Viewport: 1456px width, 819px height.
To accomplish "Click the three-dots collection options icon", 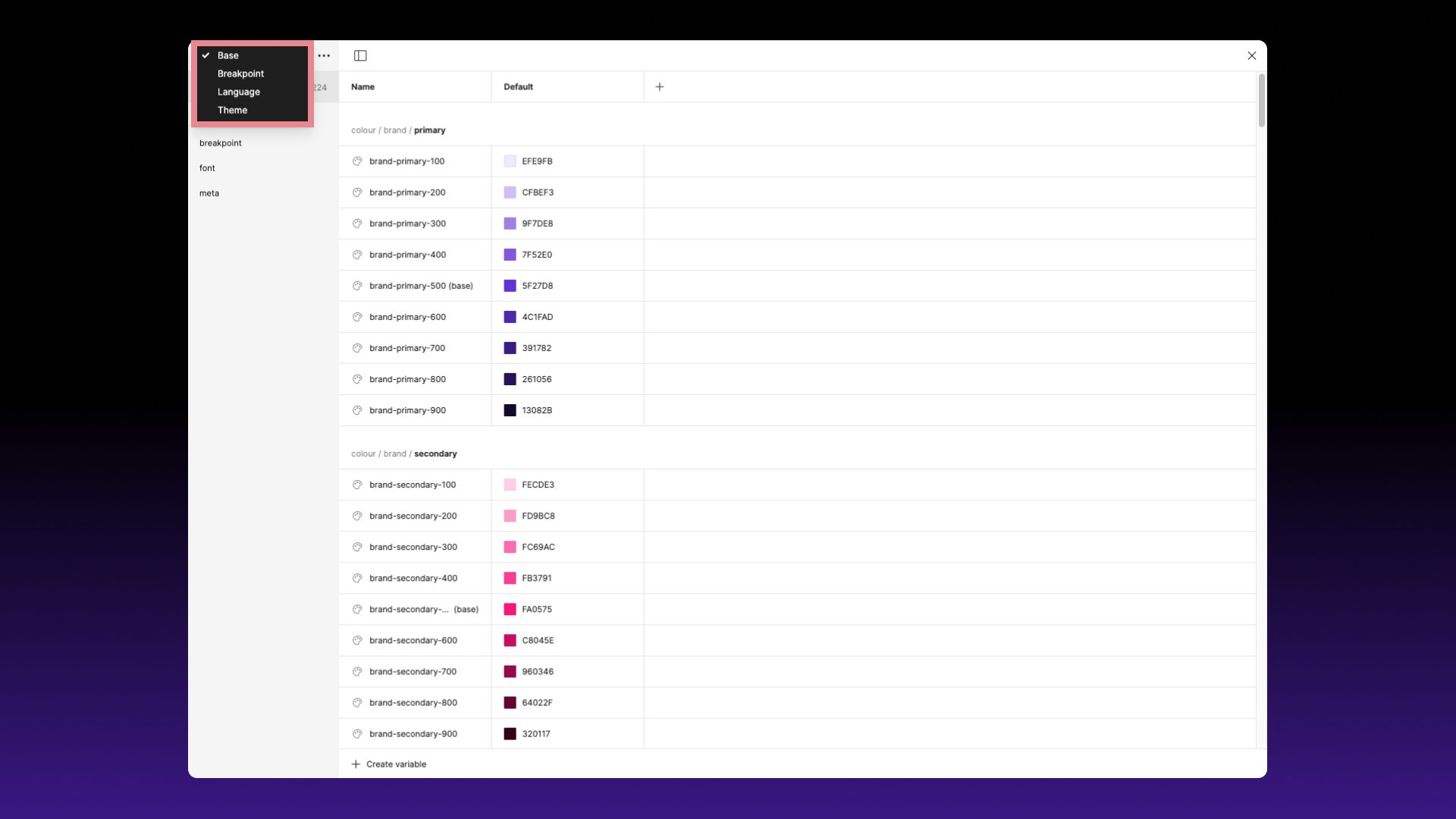I will pos(324,55).
